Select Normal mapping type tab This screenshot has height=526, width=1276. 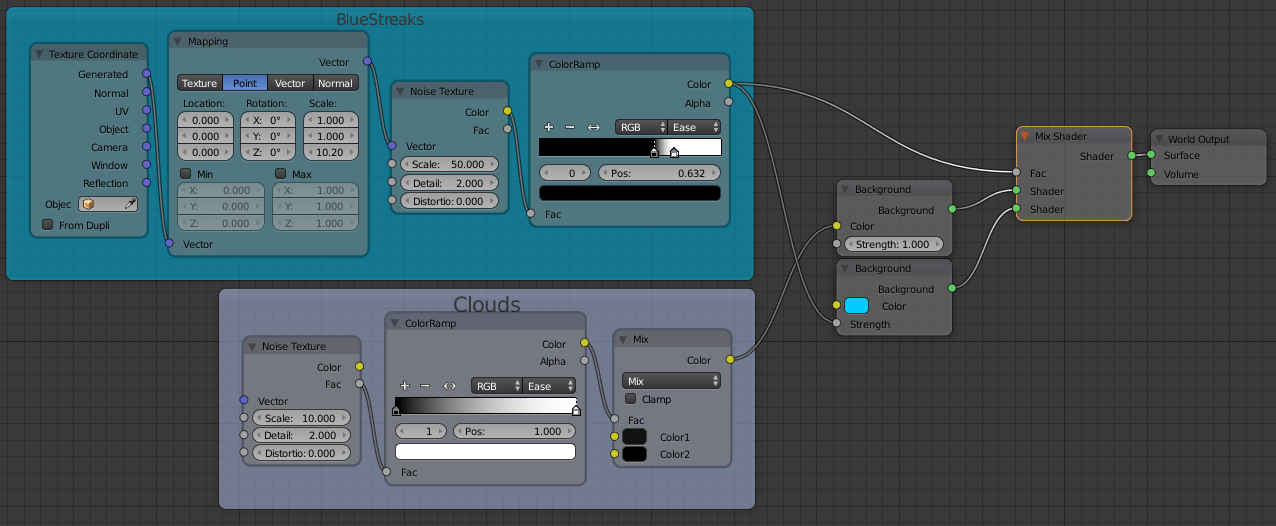(x=335, y=83)
